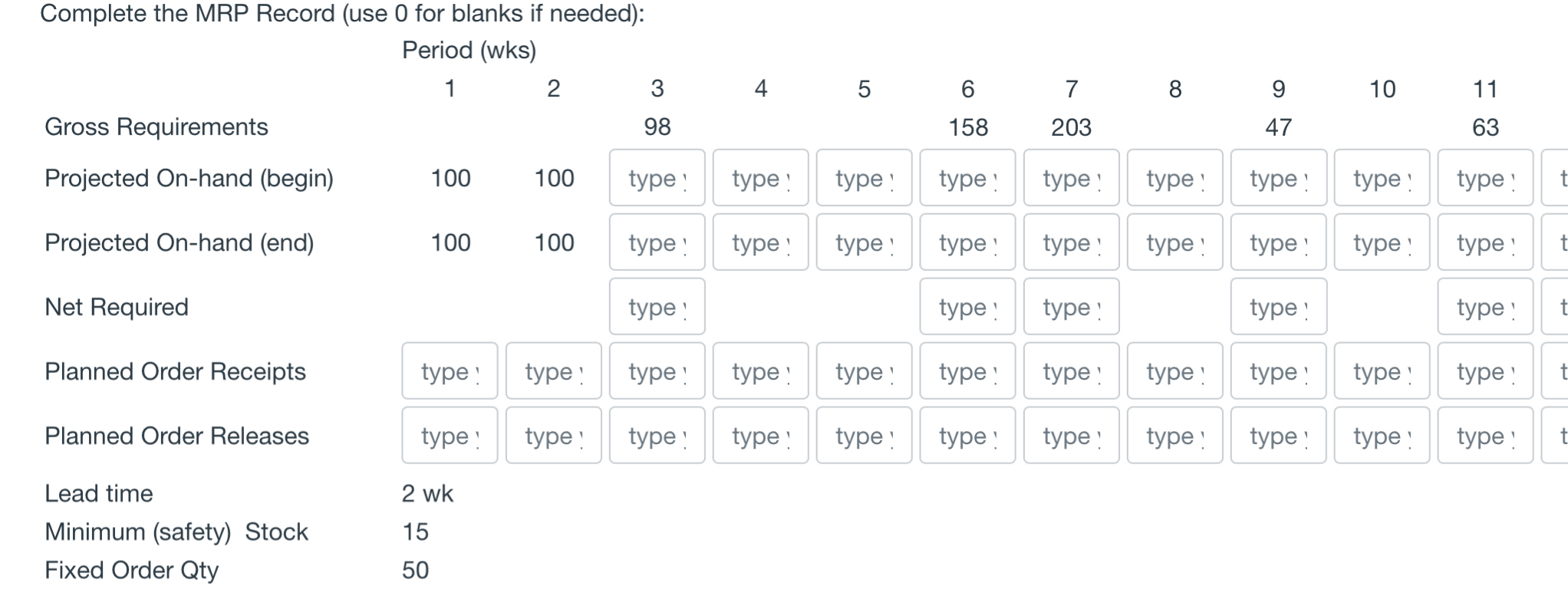Select Planned Order Releases field for week 9
The image size is (1568, 593).
1279,436
